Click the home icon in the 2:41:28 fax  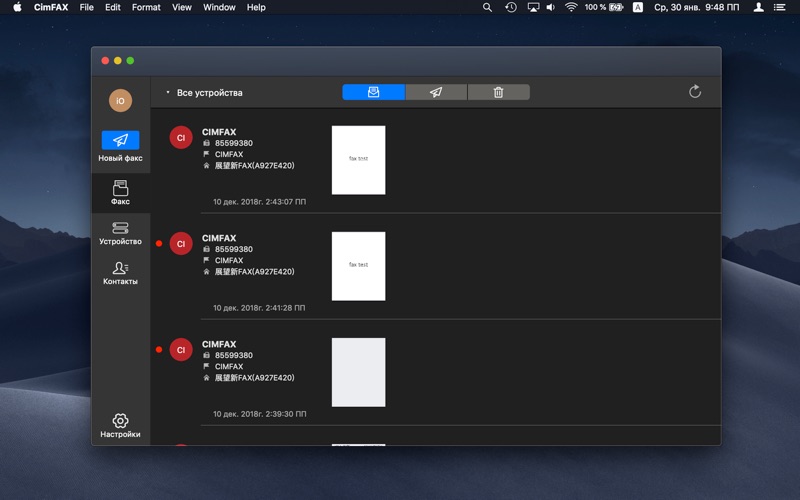coord(206,272)
